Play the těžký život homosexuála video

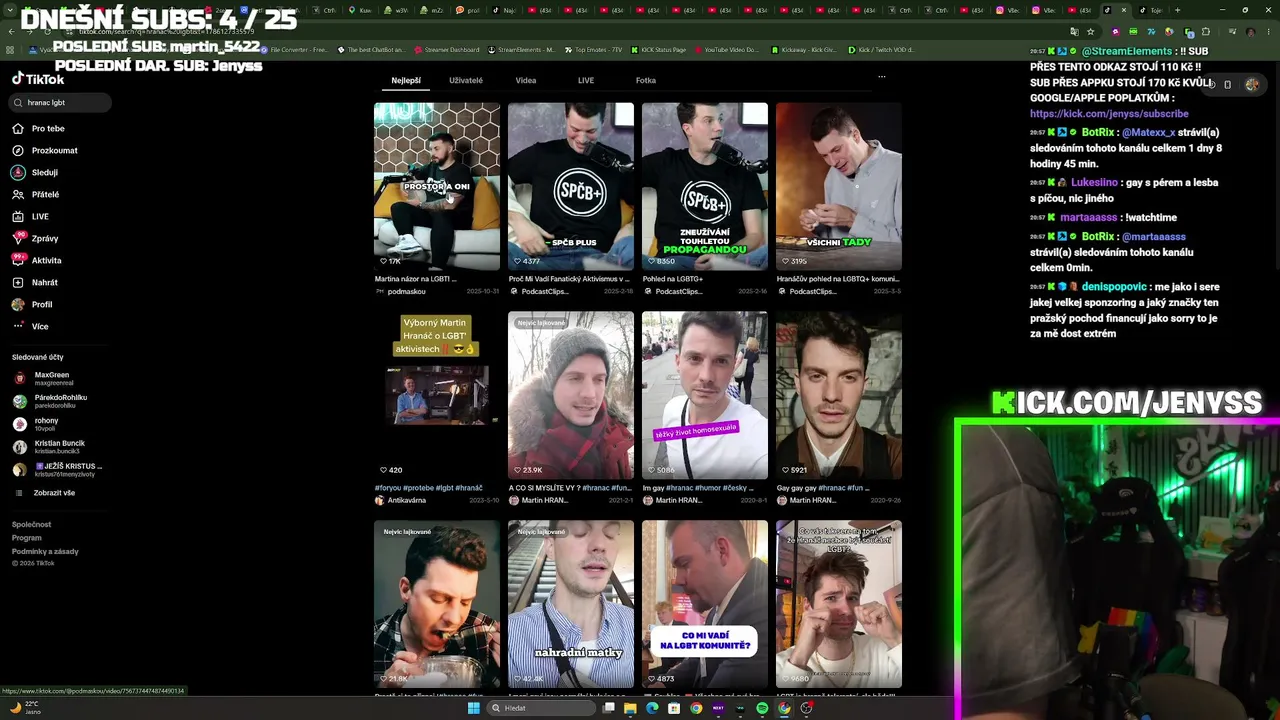point(705,395)
